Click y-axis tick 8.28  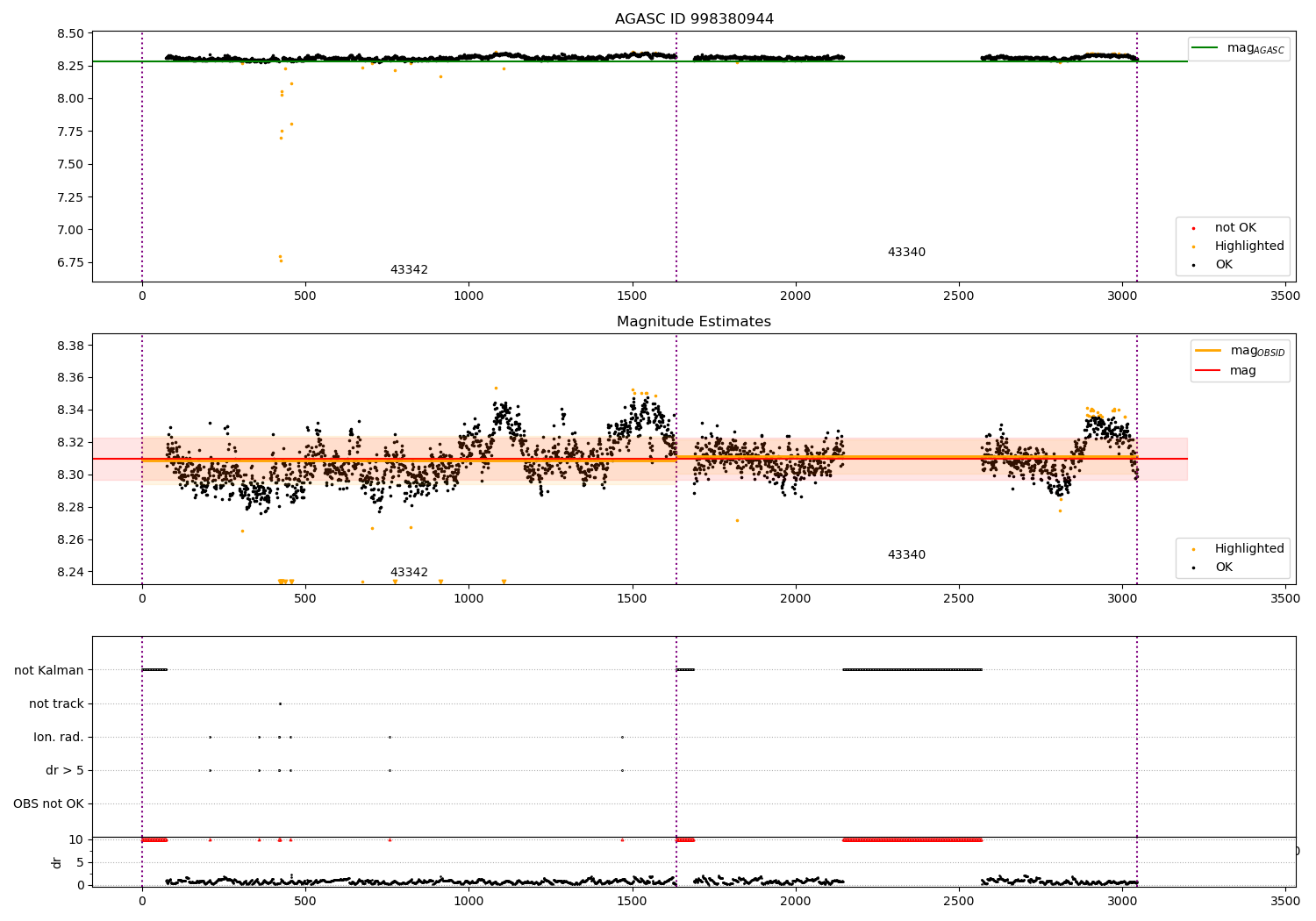point(69,508)
